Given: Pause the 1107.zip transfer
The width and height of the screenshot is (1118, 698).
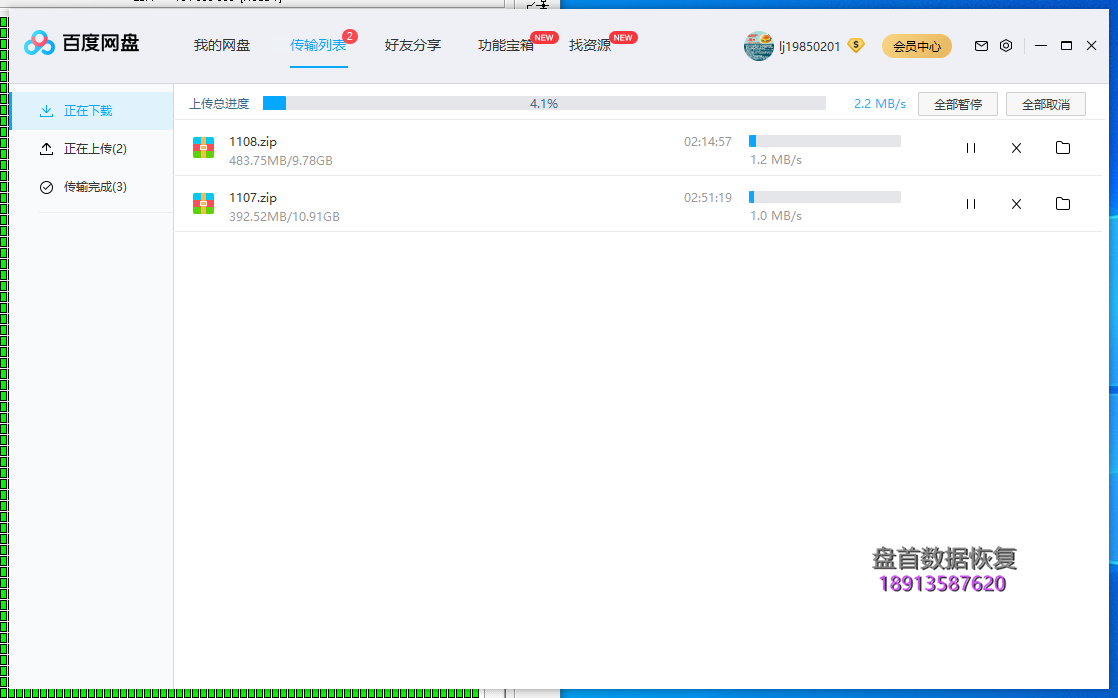Looking at the screenshot, I should click(x=970, y=204).
